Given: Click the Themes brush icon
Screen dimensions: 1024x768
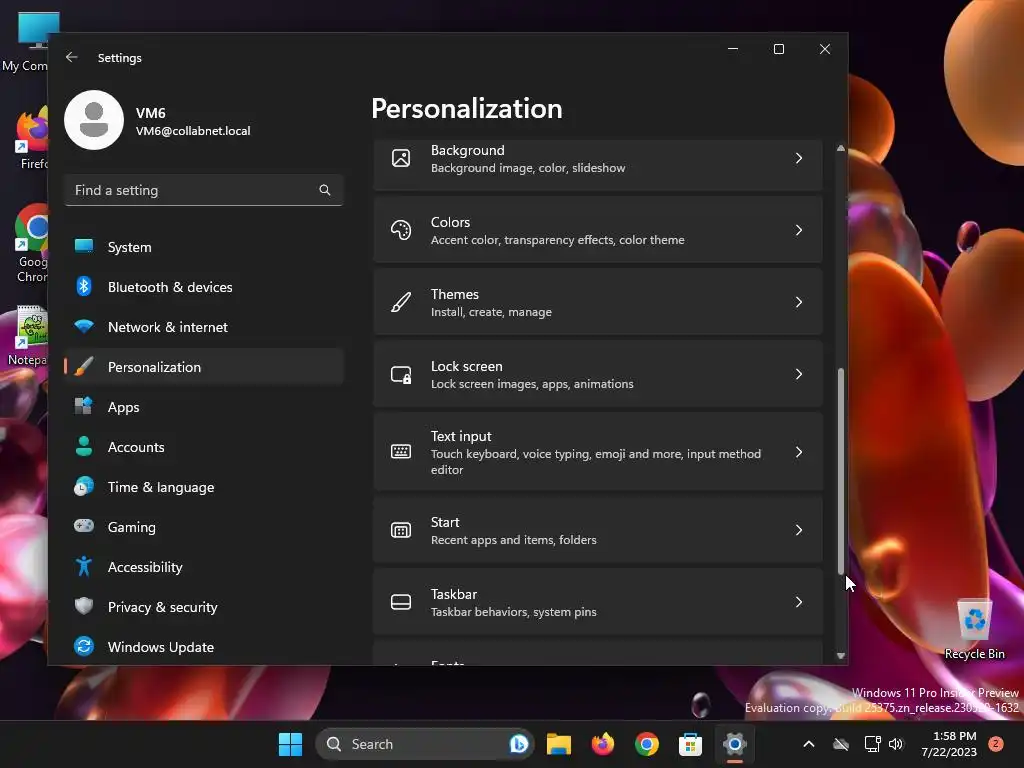Looking at the screenshot, I should pyautogui.click(x=401, y=302).
